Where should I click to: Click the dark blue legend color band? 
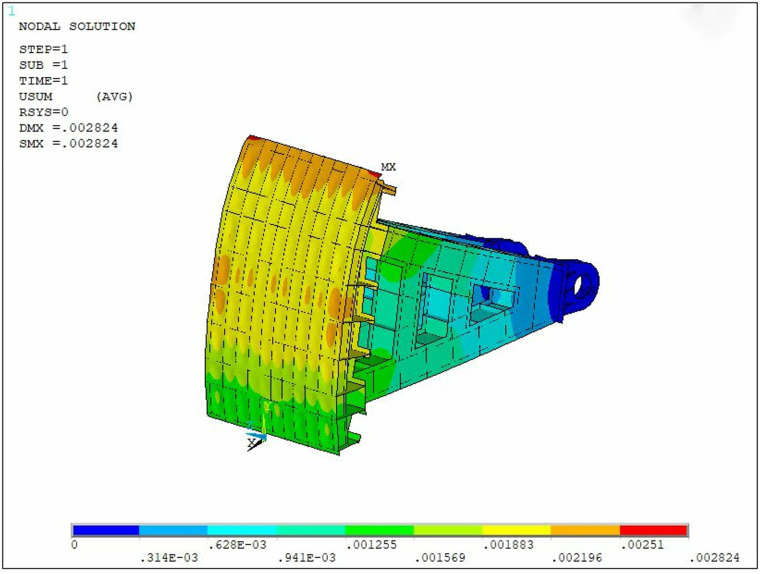click(106, 530)
